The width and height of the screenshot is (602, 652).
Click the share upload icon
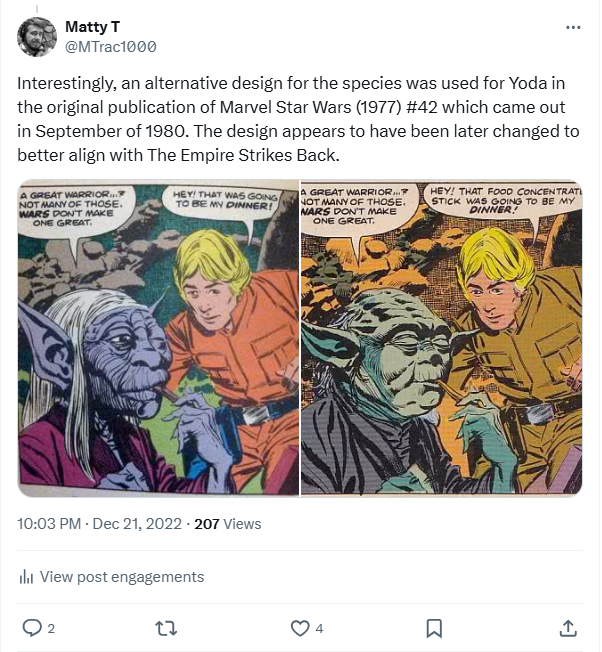point(567,628)
